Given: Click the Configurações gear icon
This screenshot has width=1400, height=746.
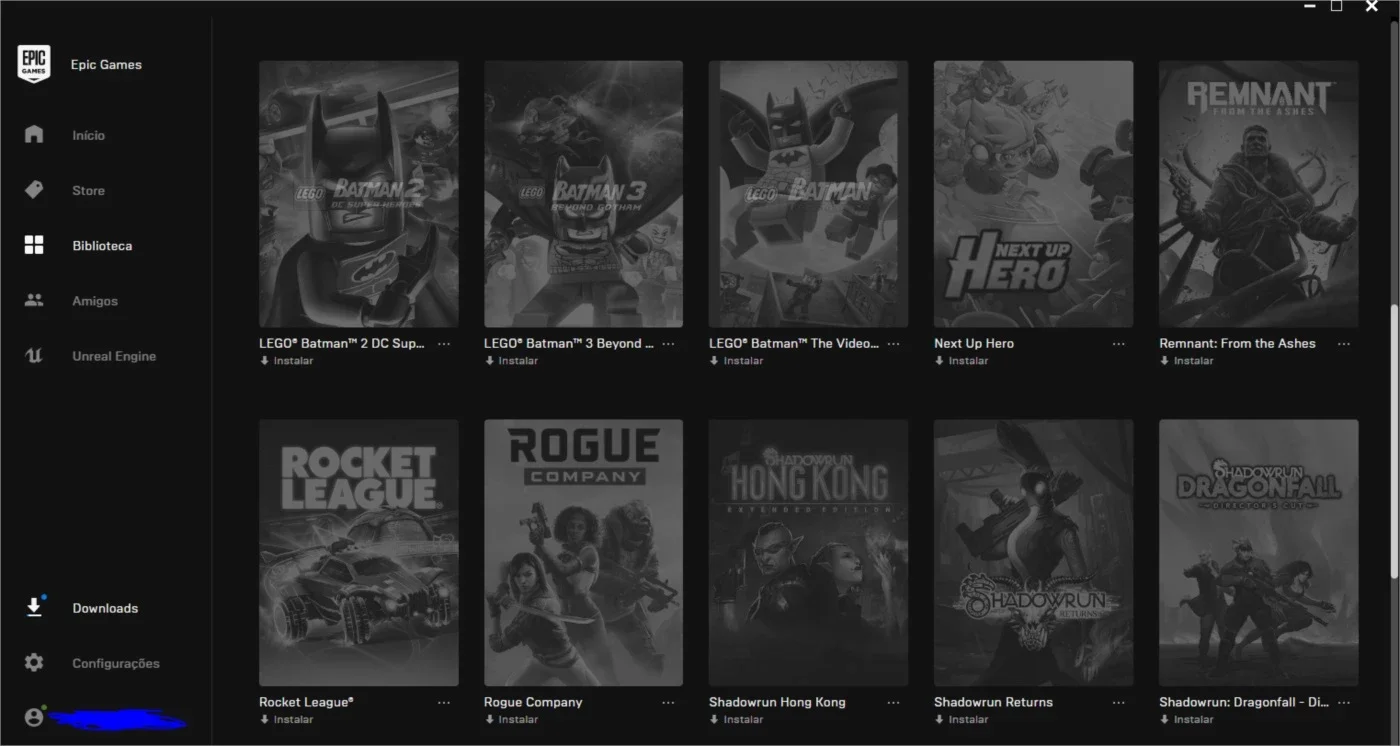Looking at the screenshot, I should (x=34, y=662).
